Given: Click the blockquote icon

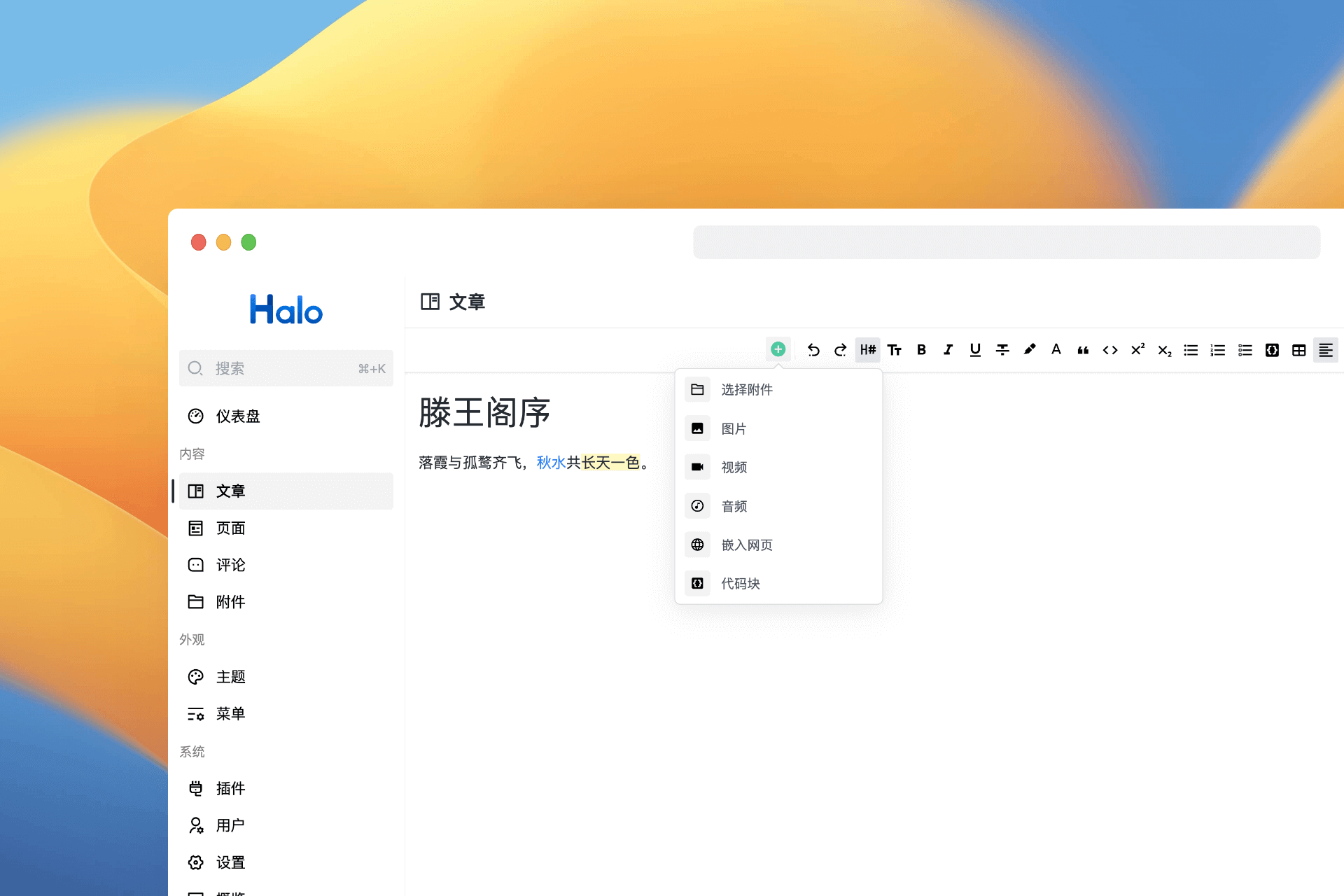Looking at the screenshot, I should (1083, 350).
